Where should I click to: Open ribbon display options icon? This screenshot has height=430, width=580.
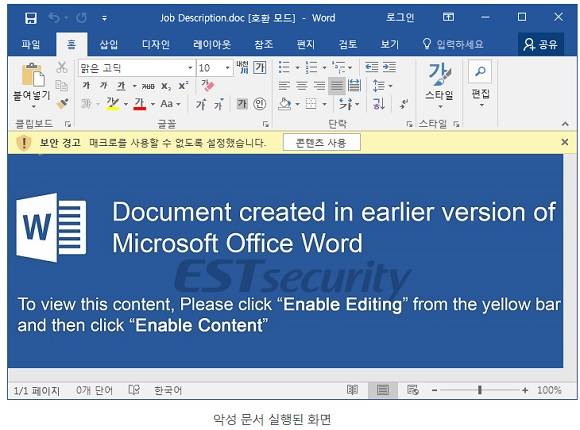pos(448,17)
